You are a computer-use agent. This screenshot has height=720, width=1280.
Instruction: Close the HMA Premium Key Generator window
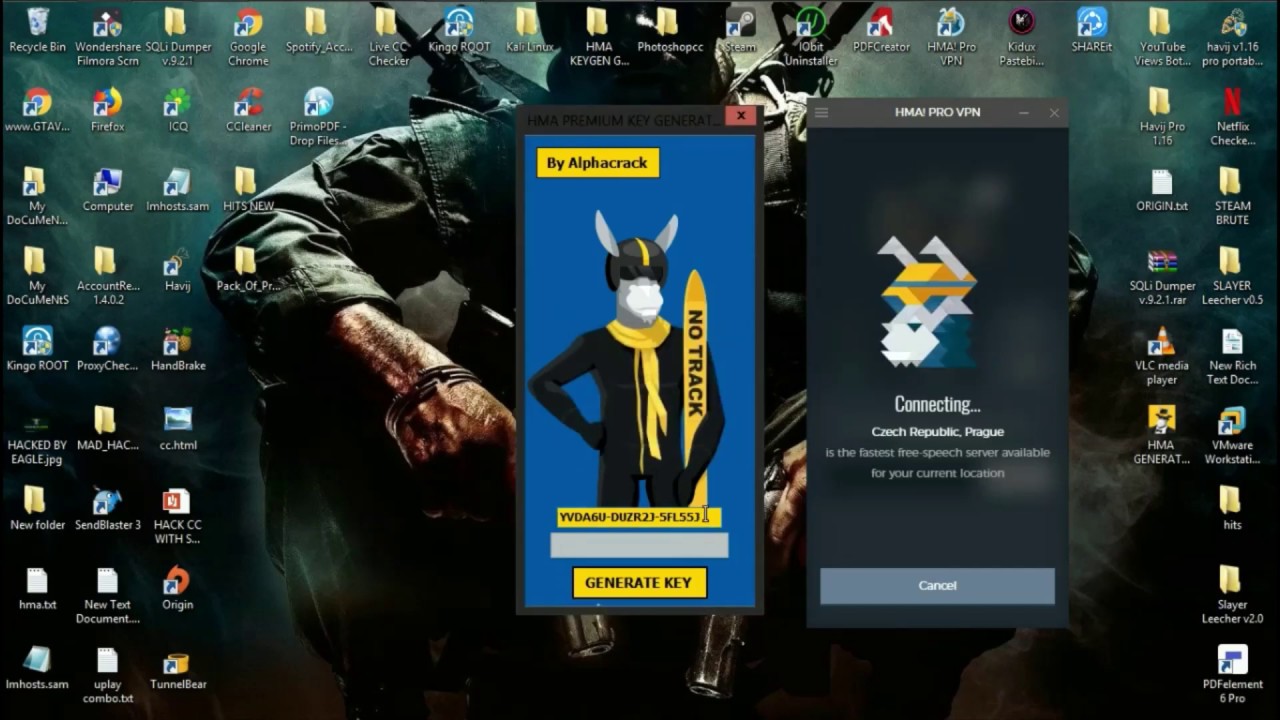(x=741, y=116)
